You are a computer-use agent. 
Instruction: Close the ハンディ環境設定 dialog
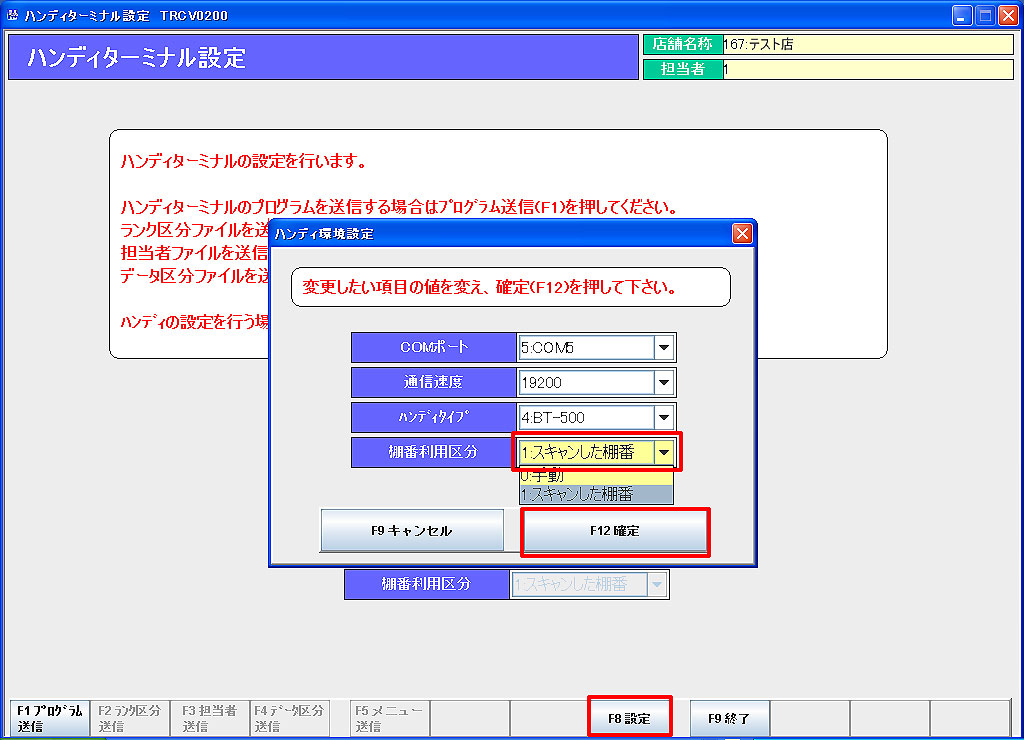point(741,234)
